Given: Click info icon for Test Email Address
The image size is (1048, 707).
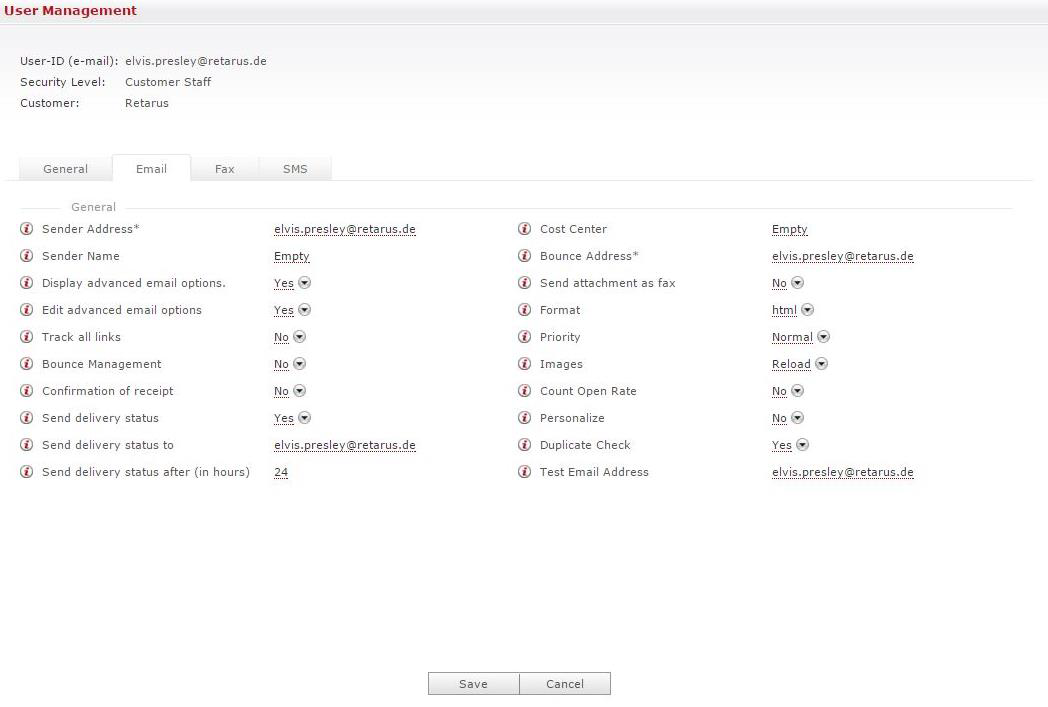Looking at the screenshot, I should (x=525, y=472).
